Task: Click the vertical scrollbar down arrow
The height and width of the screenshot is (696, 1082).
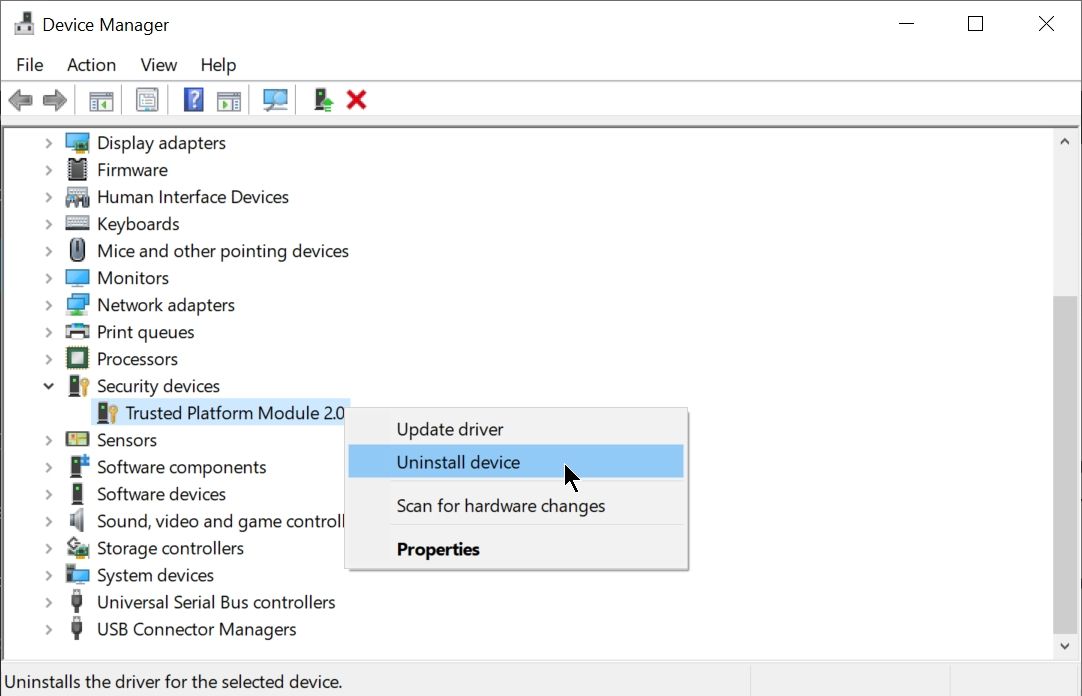Action: coord(1066,646)
